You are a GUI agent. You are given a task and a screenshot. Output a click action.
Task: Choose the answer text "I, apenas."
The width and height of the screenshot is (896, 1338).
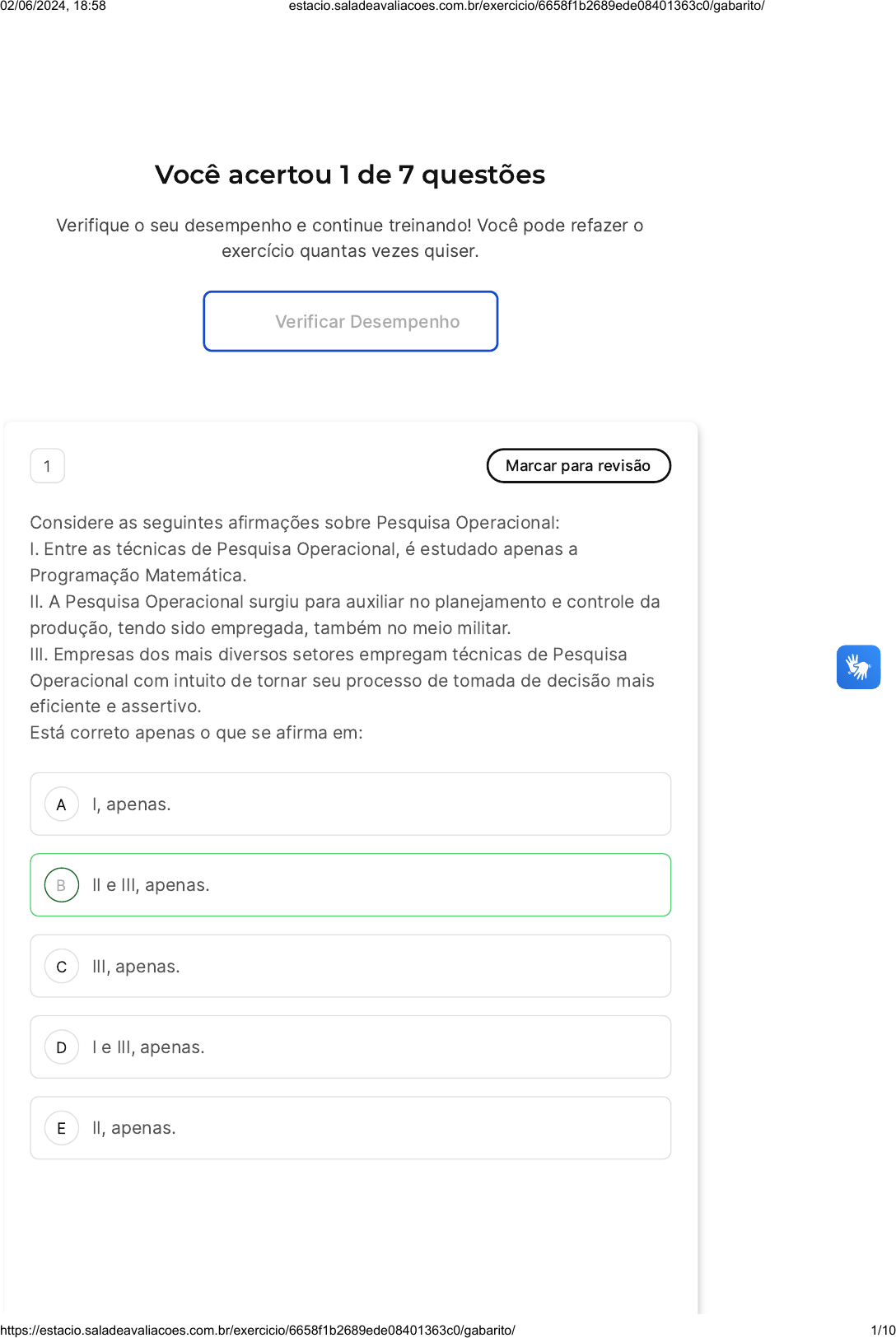pyautogui.click(x=132, y=804)
